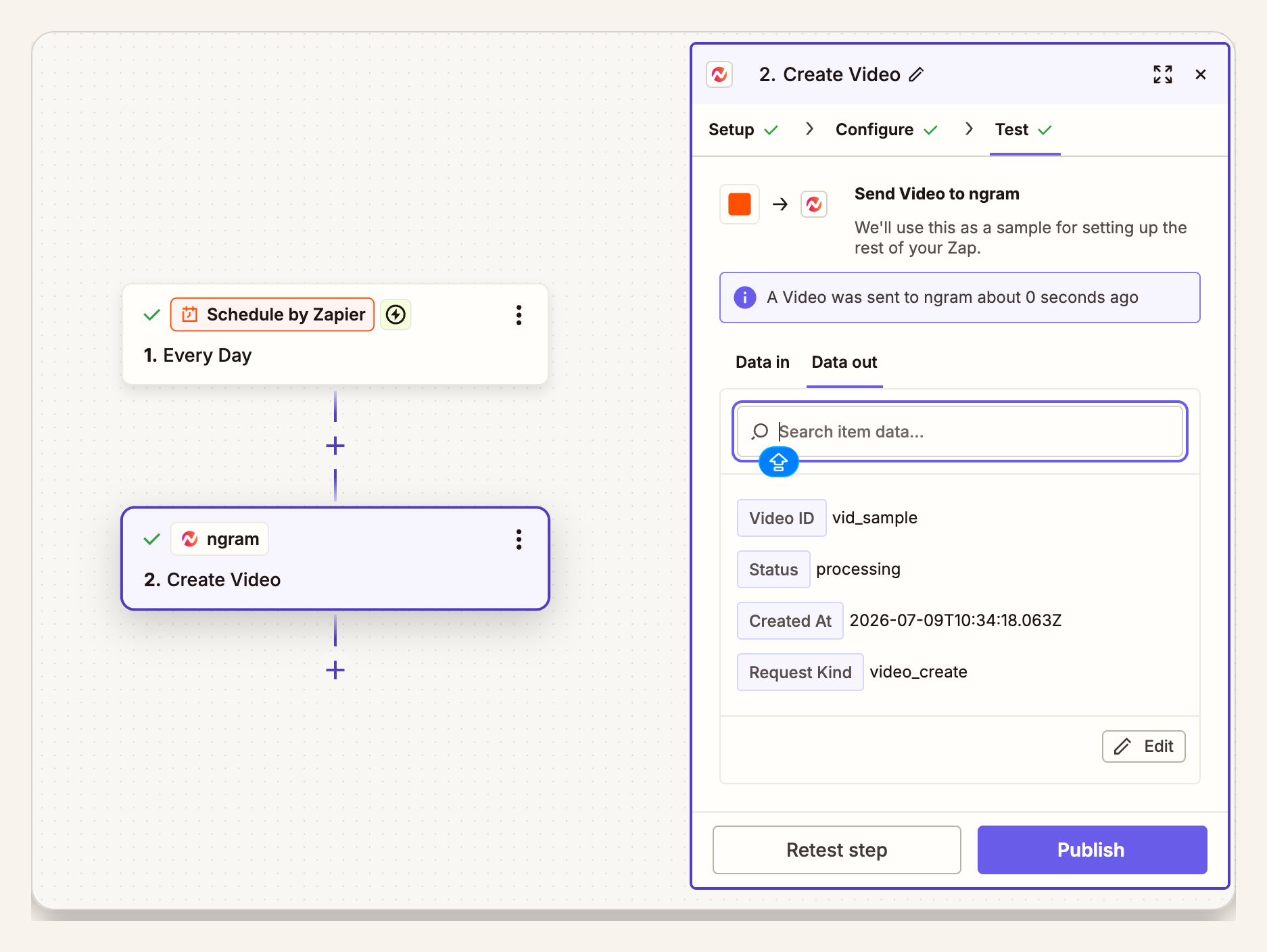Click the orange Schedule app icon in test summary

[x=740, y=204]
